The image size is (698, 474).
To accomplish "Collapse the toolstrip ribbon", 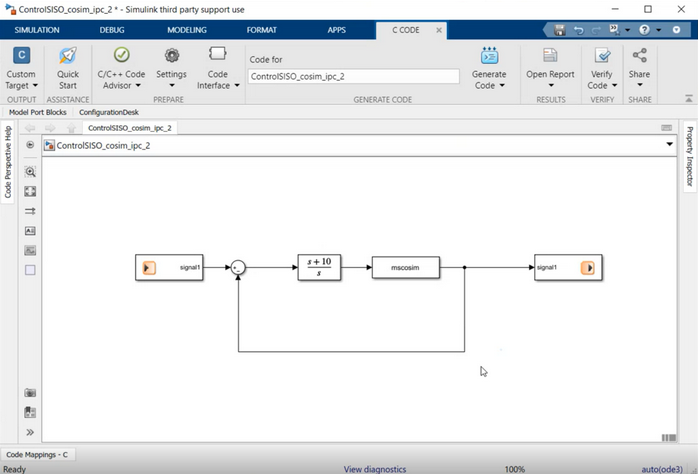I will 688,98.
